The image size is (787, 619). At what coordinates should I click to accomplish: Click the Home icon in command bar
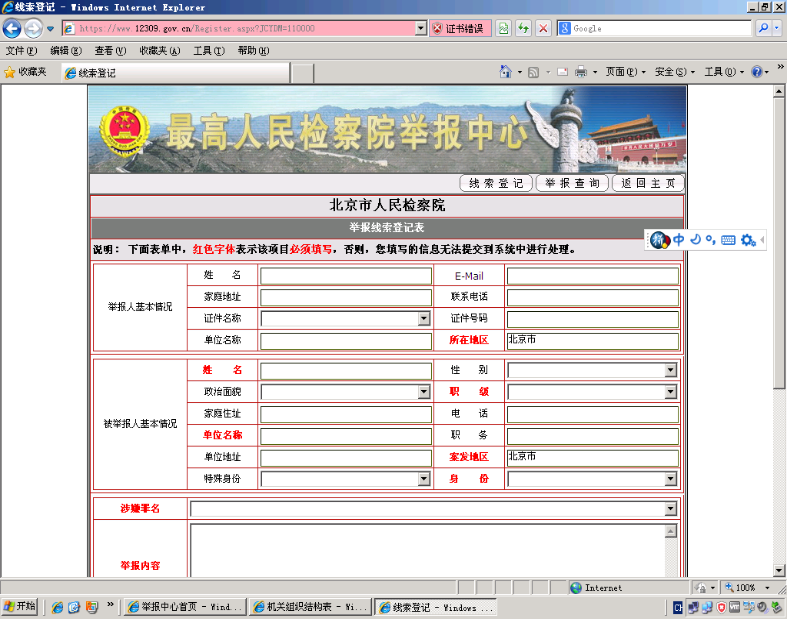point(506,72)
